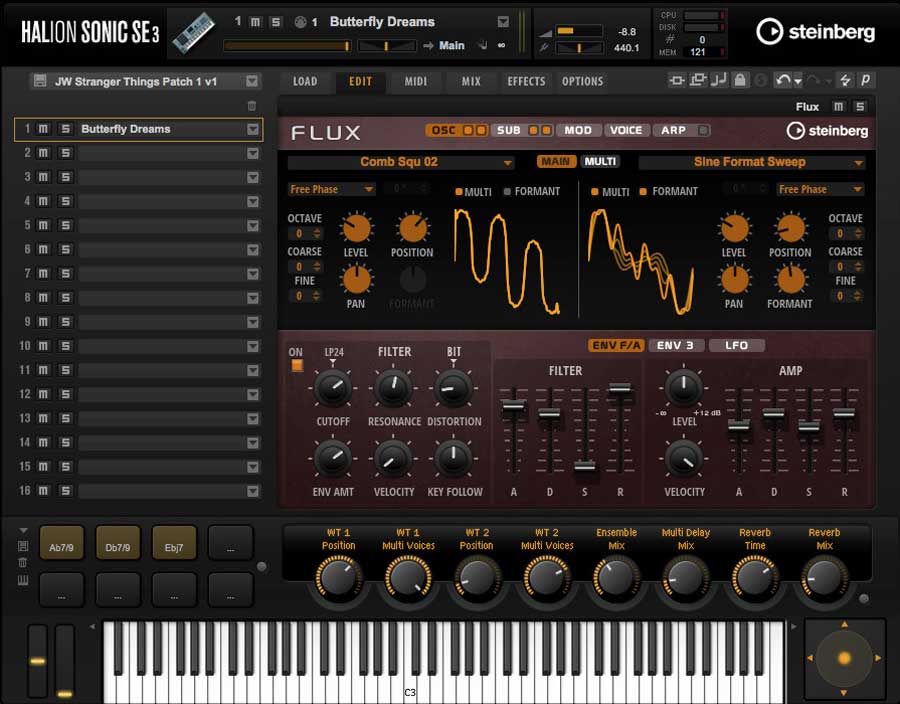Mute the Flux layer with its 'm' button
The width and height of the screenshot is (900, 704).
pyautogui.click(x=839, y=107)
